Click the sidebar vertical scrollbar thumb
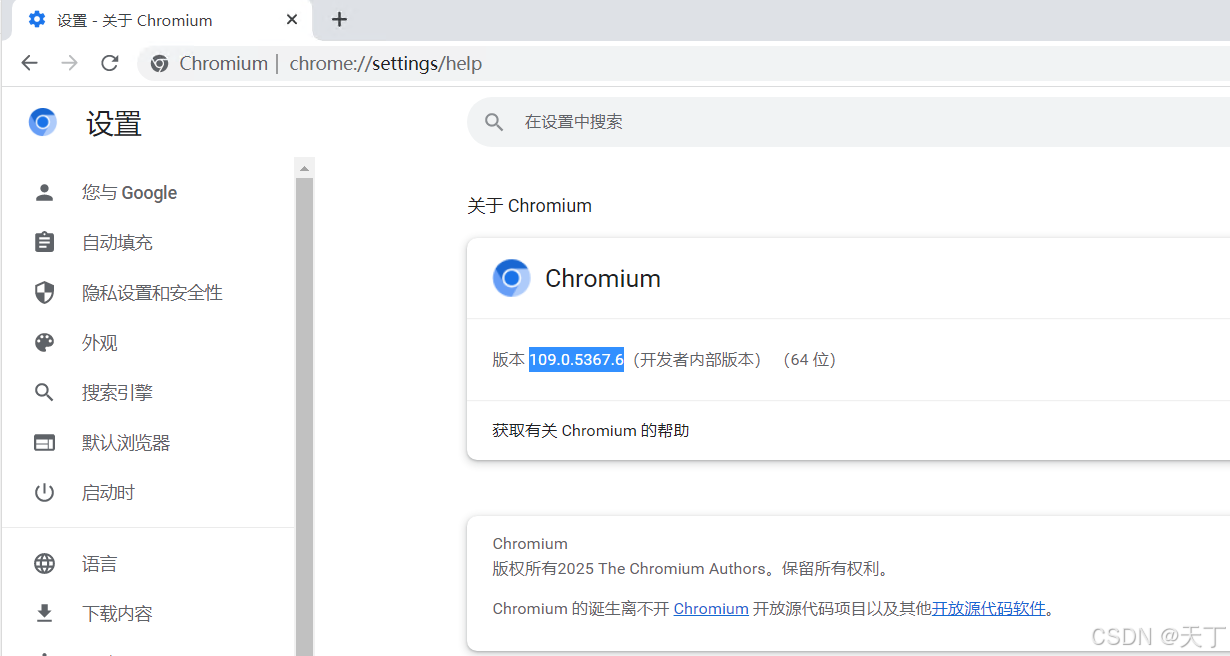 tap(305, 417)
